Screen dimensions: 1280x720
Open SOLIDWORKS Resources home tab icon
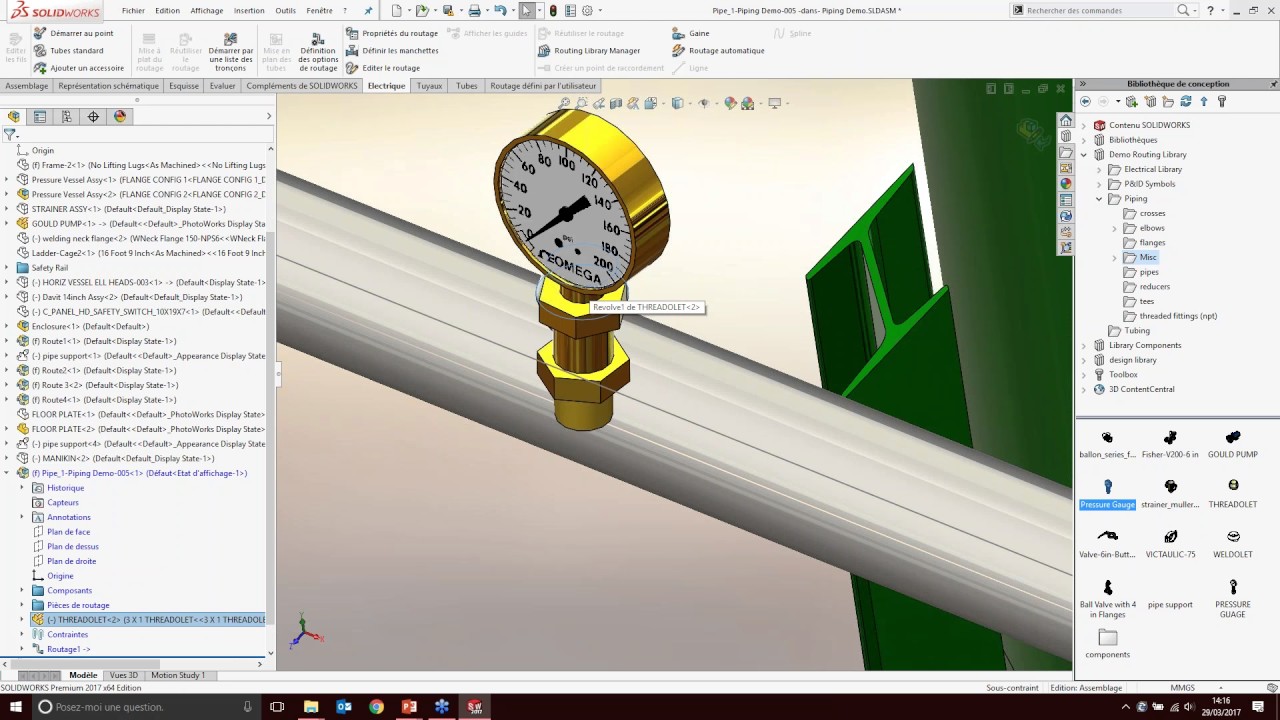[1066, 121]
